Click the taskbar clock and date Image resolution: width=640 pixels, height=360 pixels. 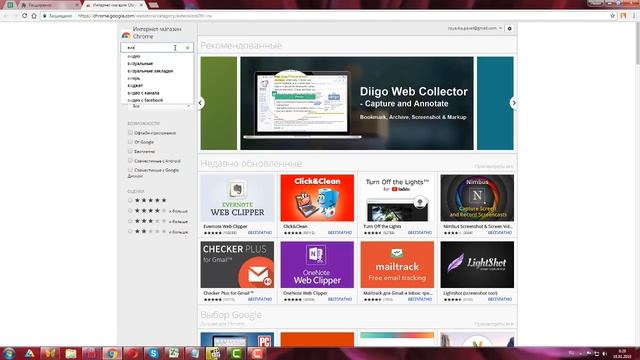(622, 353)
